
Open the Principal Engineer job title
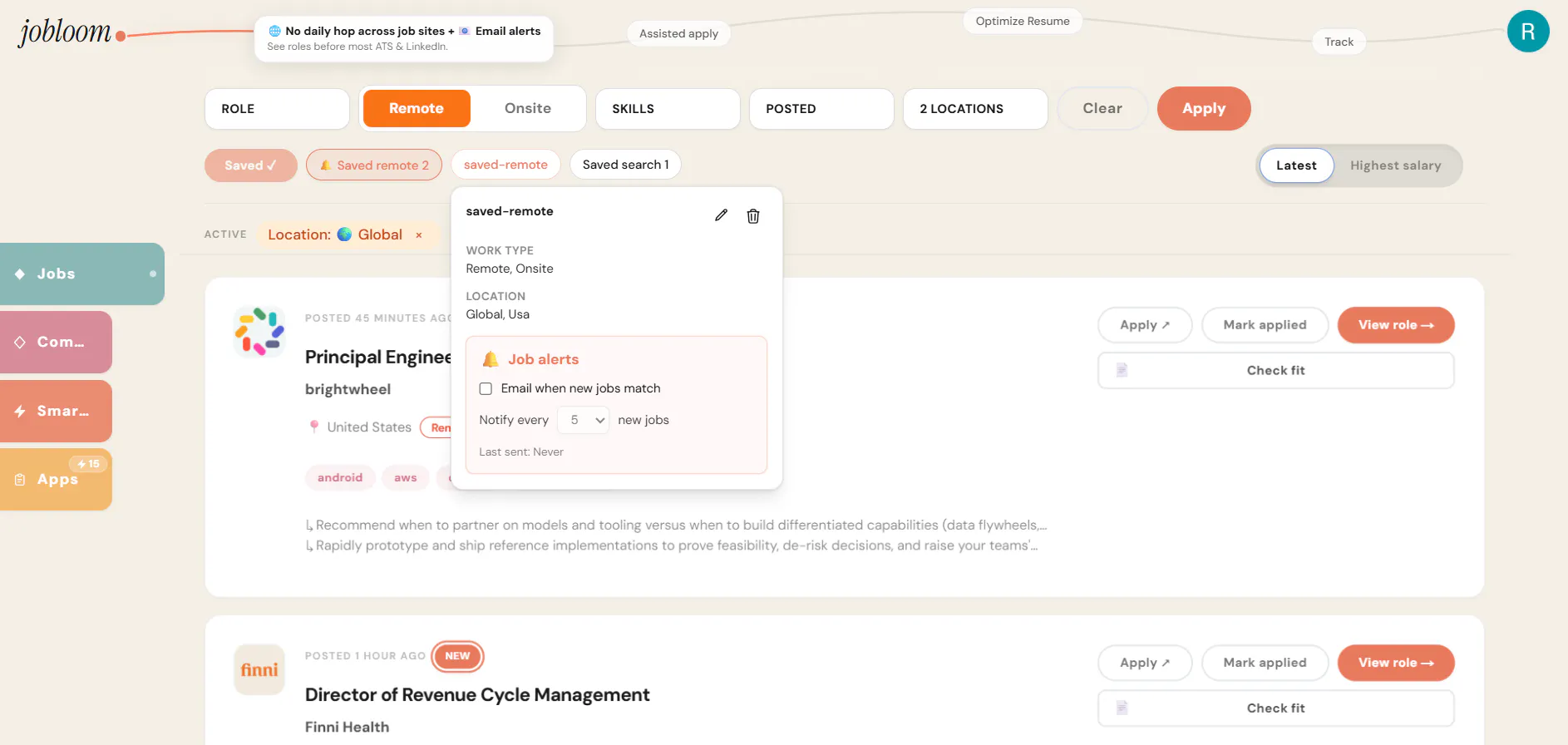378,357
